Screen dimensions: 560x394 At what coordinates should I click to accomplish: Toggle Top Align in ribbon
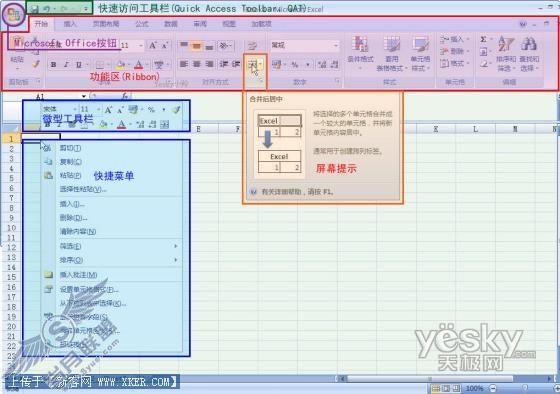[184, 45]
